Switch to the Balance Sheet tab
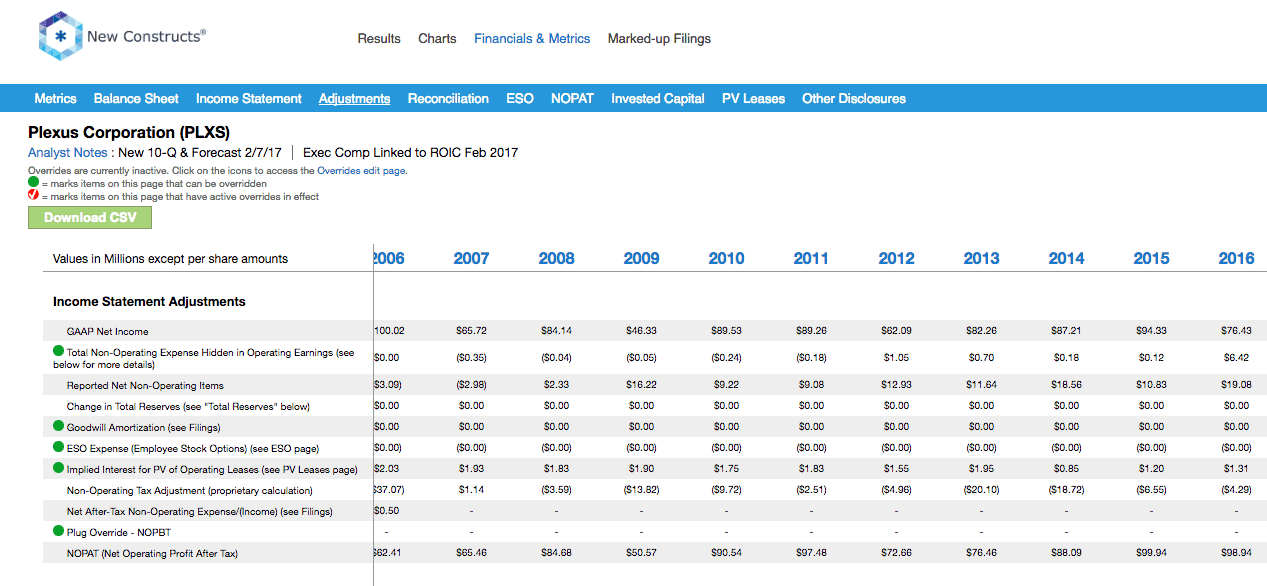1267x586 pixels. [x=136, y=98]
